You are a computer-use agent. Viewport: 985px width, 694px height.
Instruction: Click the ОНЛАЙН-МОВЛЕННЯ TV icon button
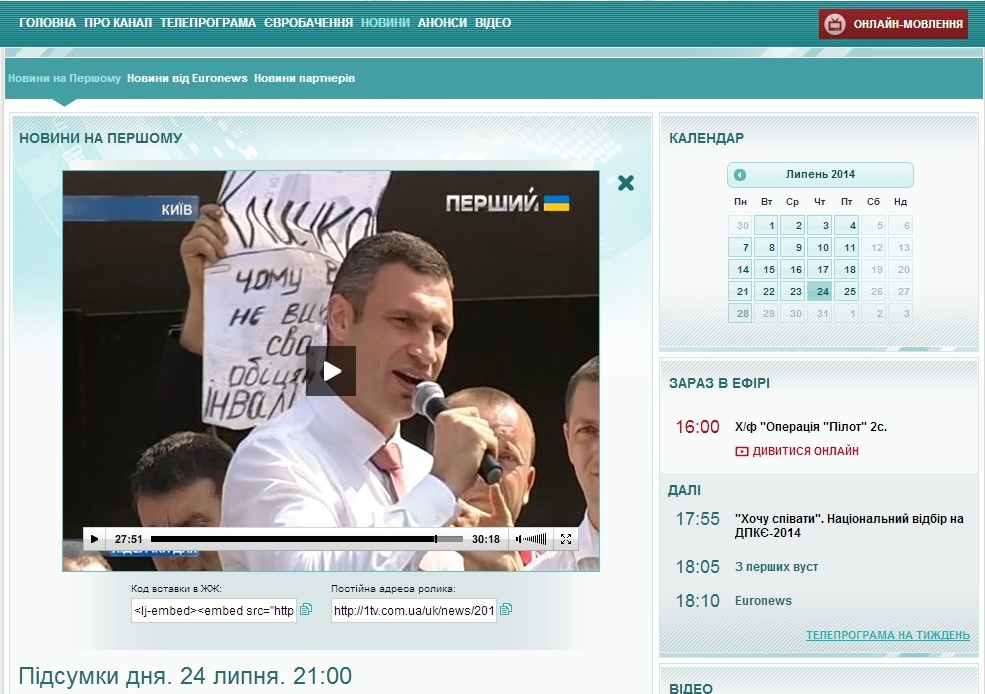834,24
